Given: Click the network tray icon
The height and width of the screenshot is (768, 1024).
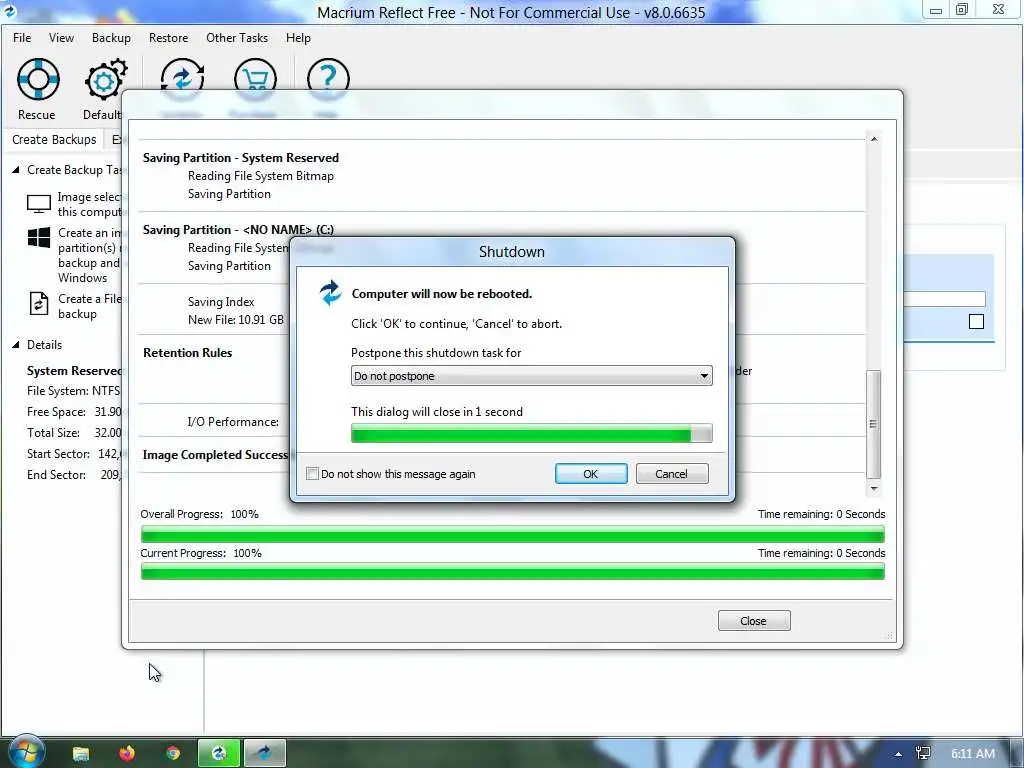Looking at the screenshot, I should click(x=923, y=754).
